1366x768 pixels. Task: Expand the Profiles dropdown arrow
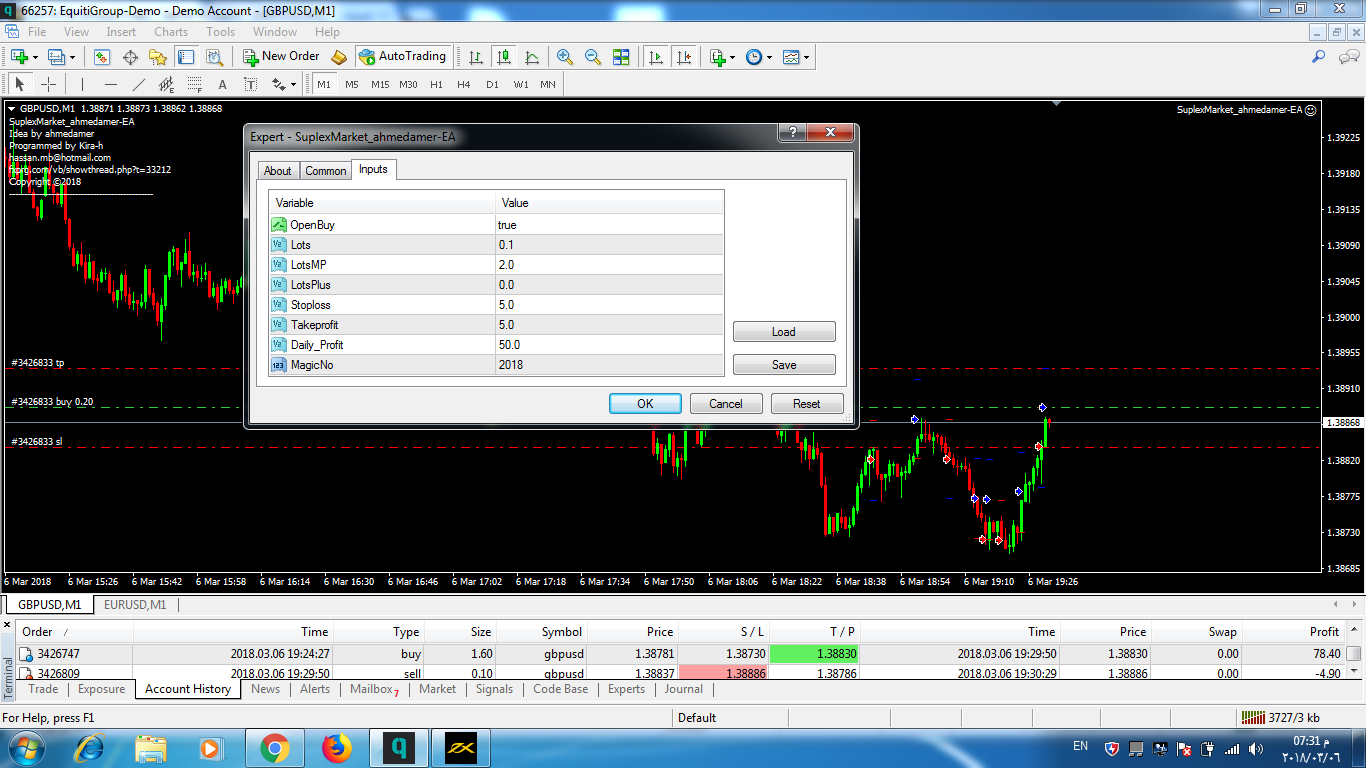pos(72,57)
